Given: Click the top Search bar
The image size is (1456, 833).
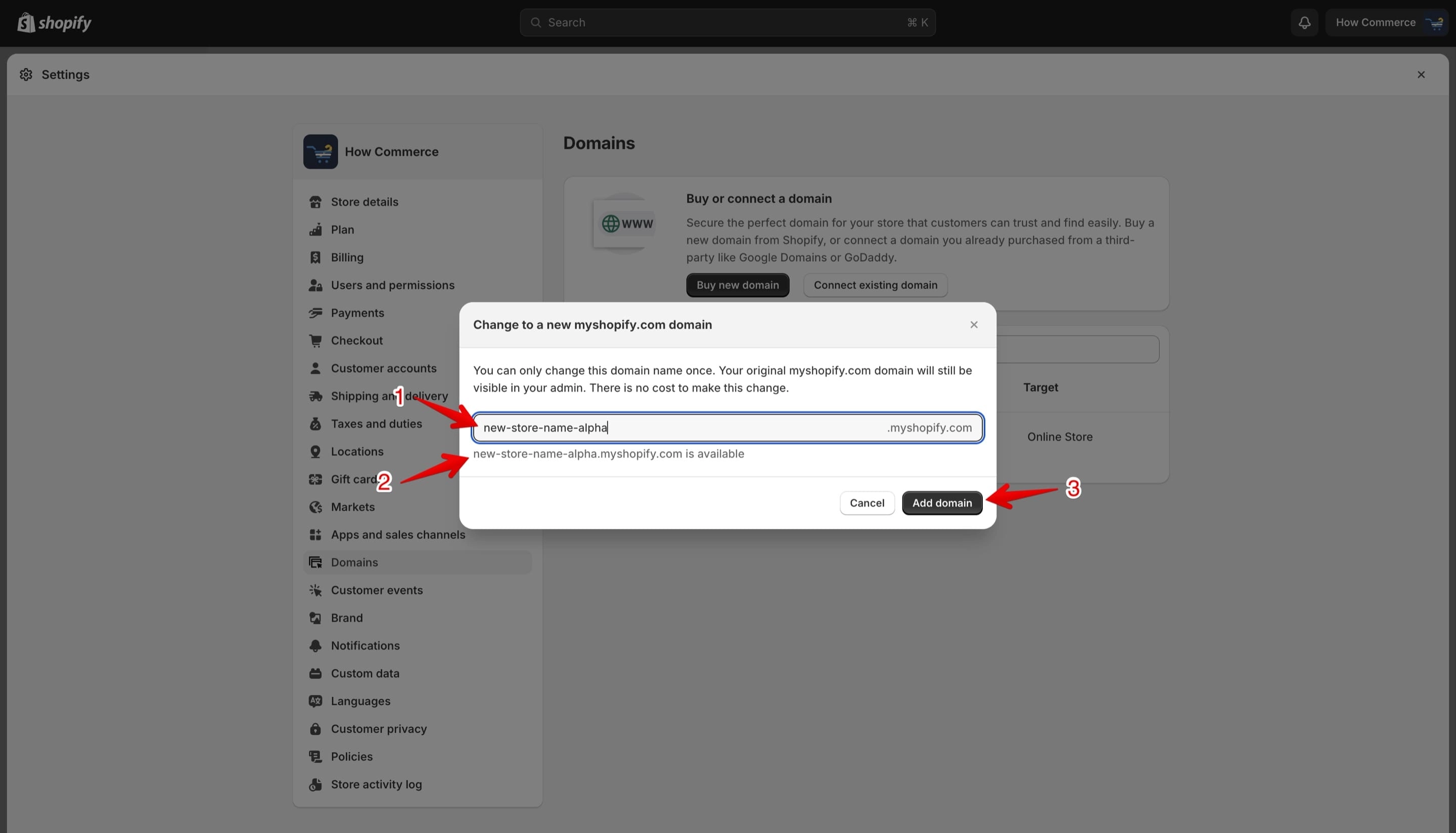Looking at the screenshot, I should (x=728, y=22).
